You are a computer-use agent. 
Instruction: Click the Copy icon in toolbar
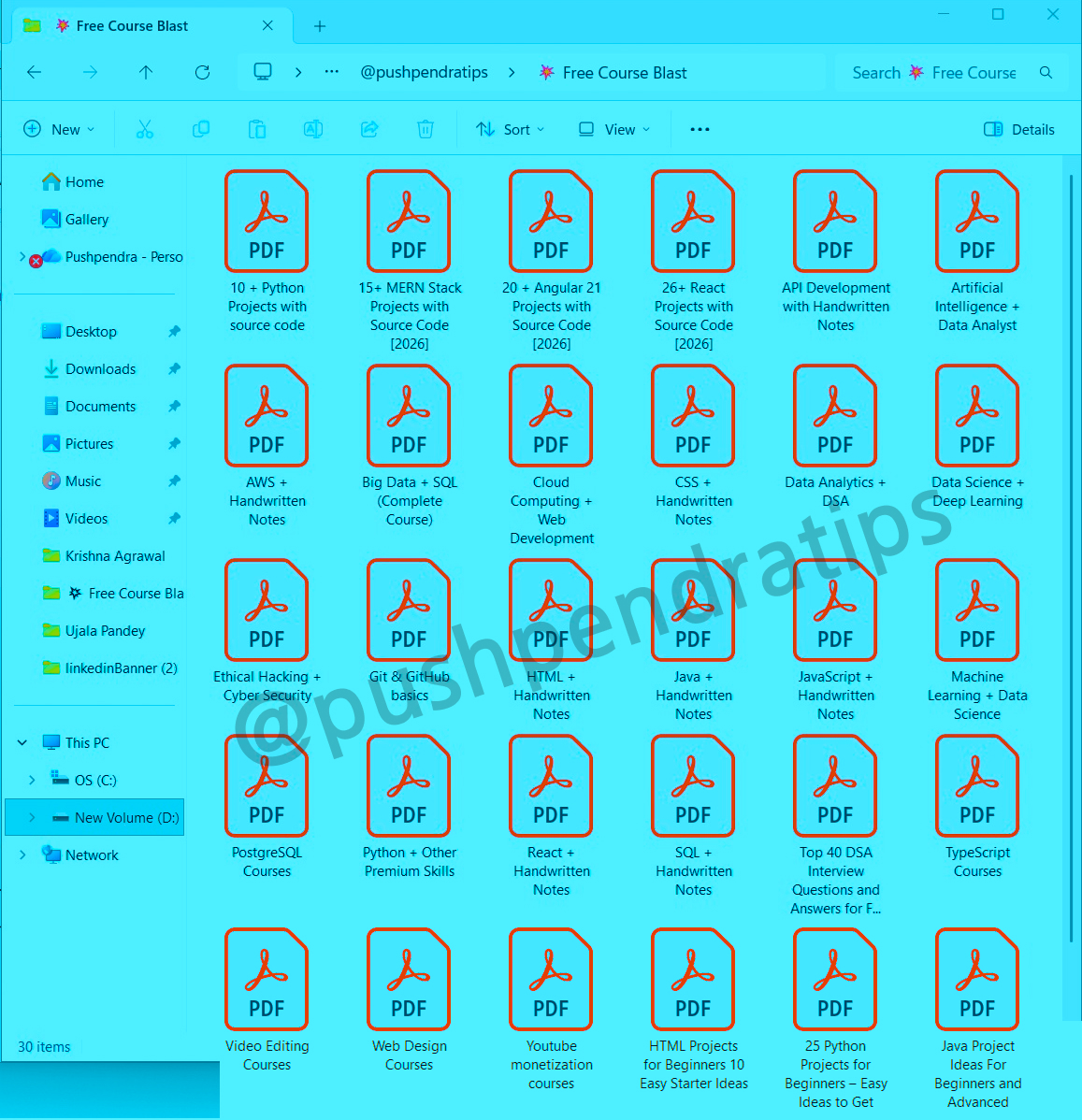click(201, 129)
